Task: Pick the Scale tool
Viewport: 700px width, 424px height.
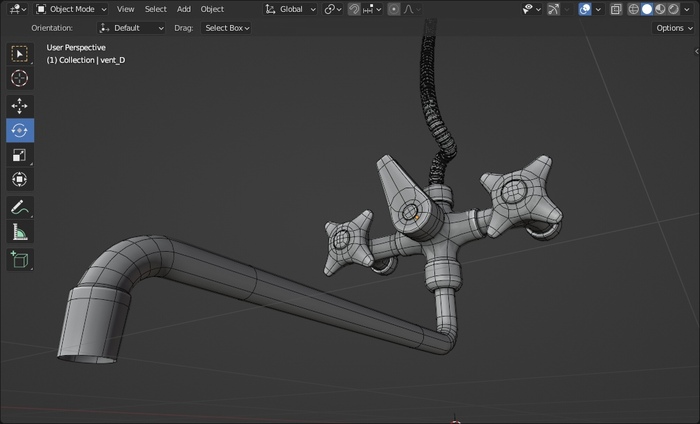Action: coord(20,155)
